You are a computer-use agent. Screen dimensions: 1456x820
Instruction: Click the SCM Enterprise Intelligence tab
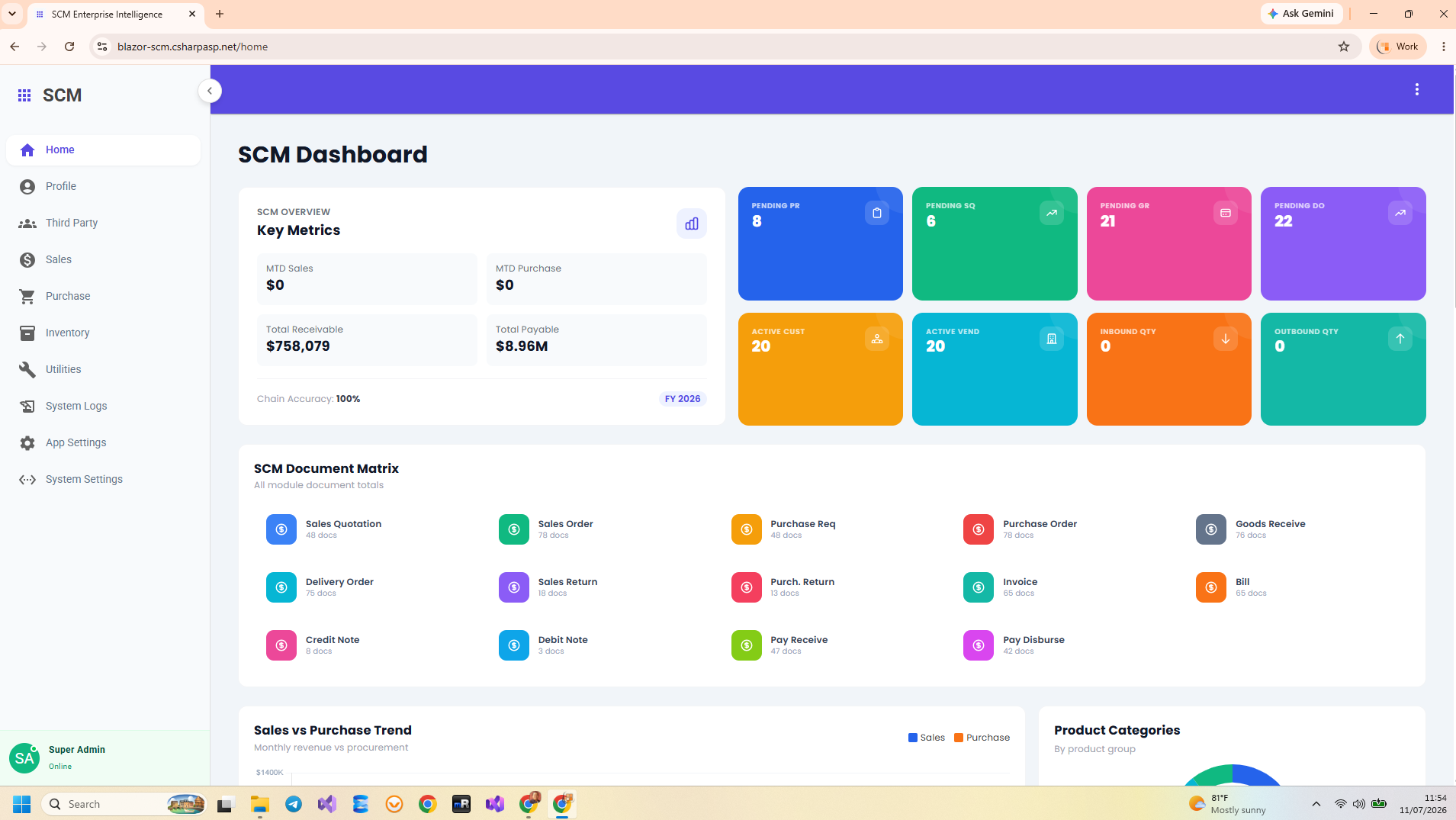(x=116, y=14)
